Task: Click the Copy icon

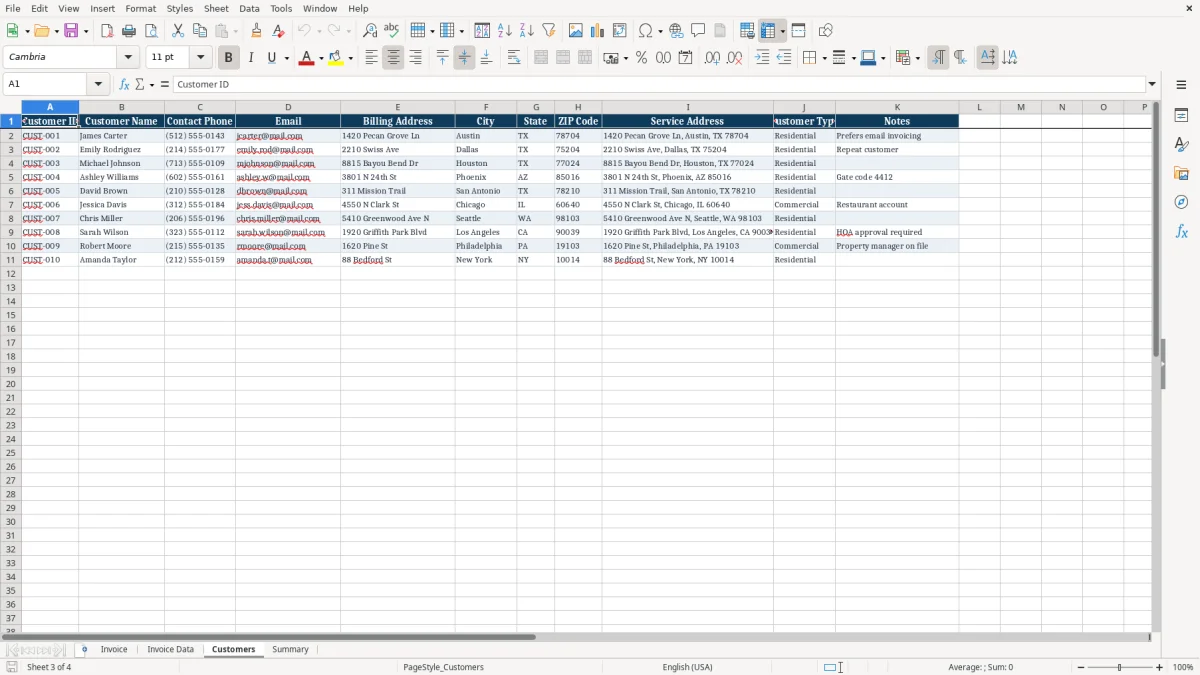Action: (x=200, y=31)
